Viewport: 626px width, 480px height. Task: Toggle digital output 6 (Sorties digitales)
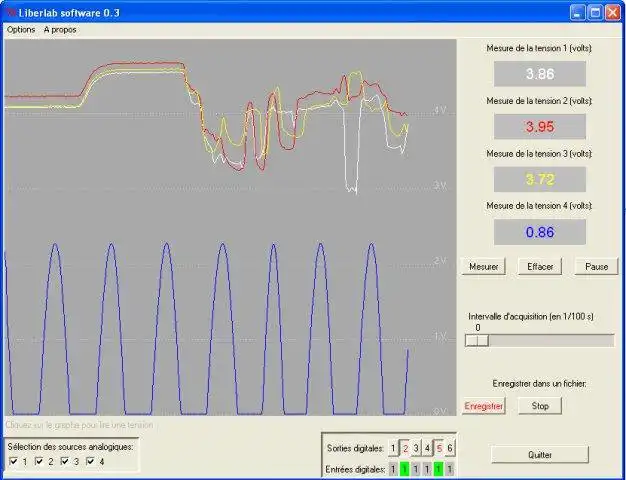click(450, 448)
